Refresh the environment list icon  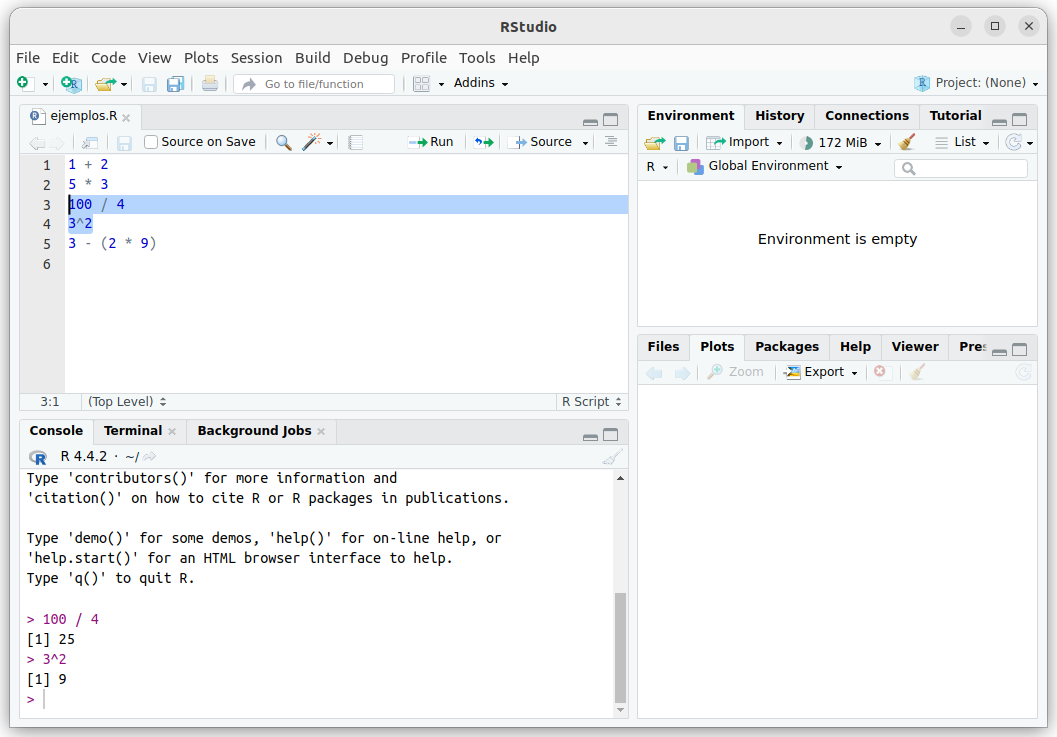tap(1013, 142)
